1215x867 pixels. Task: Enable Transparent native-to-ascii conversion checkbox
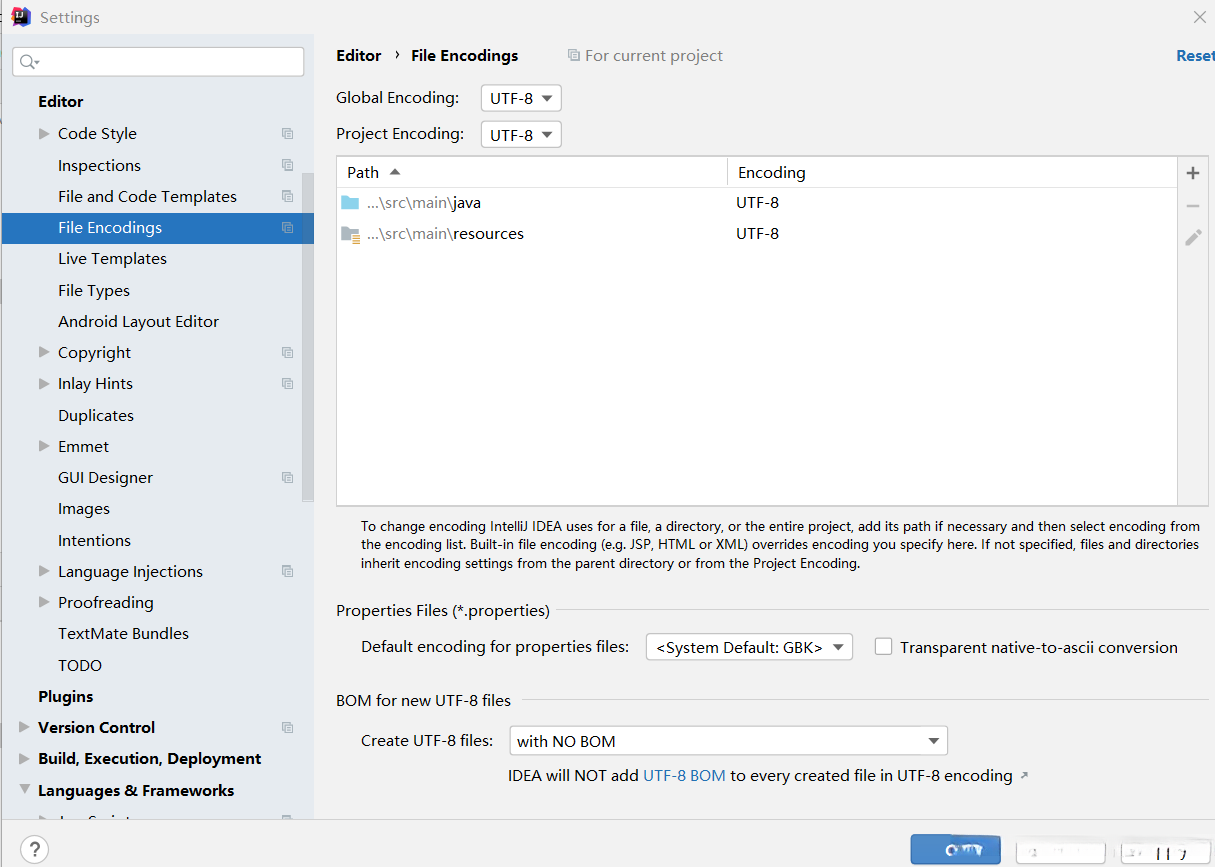point(883,647)
